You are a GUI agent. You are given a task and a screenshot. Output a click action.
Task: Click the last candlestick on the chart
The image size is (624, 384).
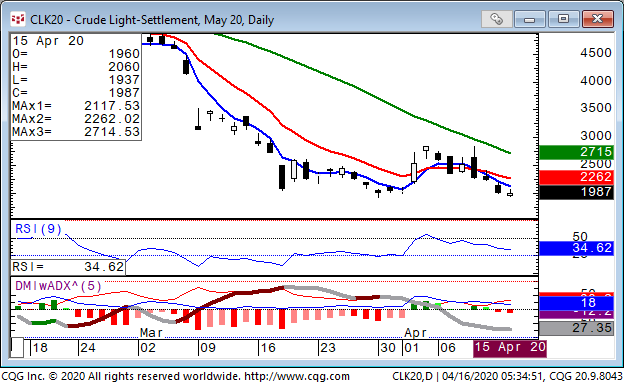[510, 193]
